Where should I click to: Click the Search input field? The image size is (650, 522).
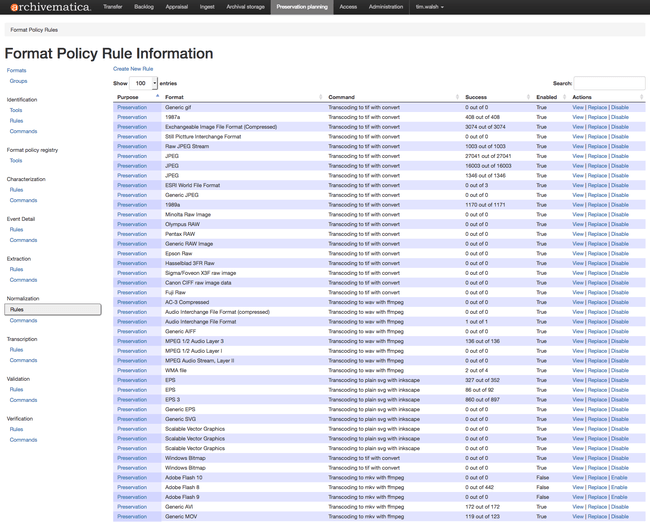(609, 84)
